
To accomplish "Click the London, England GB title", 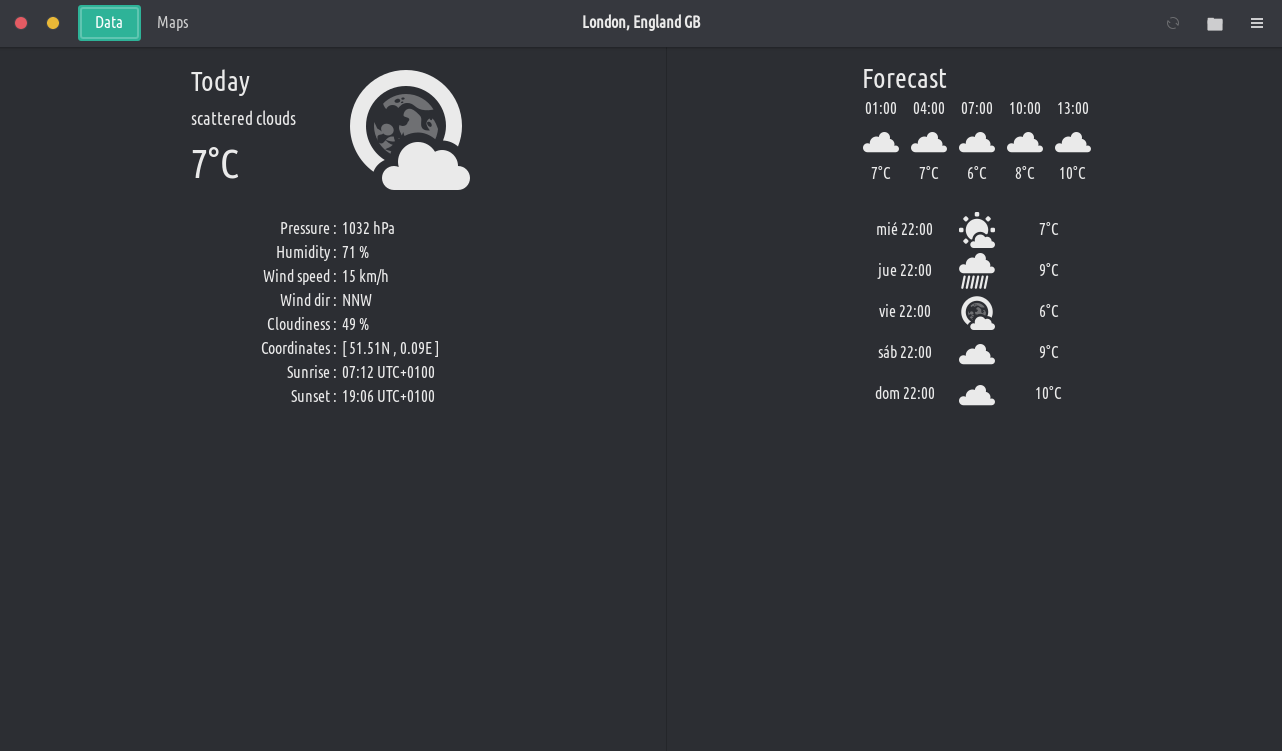I will (x=641, y=22).
